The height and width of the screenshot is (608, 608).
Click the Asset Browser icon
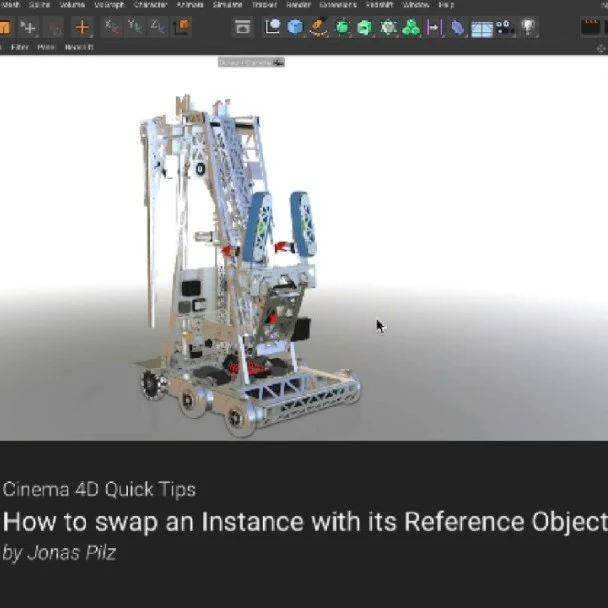click(242, 27)
